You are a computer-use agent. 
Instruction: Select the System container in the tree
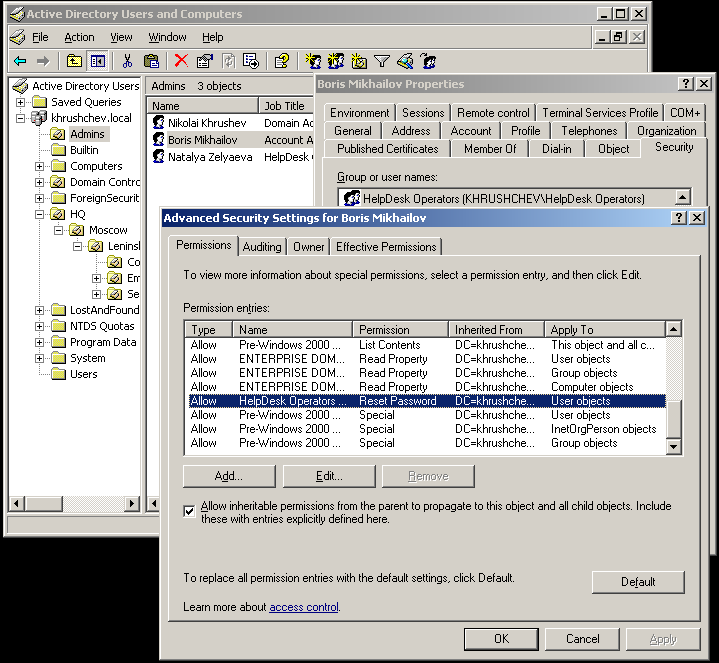(x=88, y=358)
